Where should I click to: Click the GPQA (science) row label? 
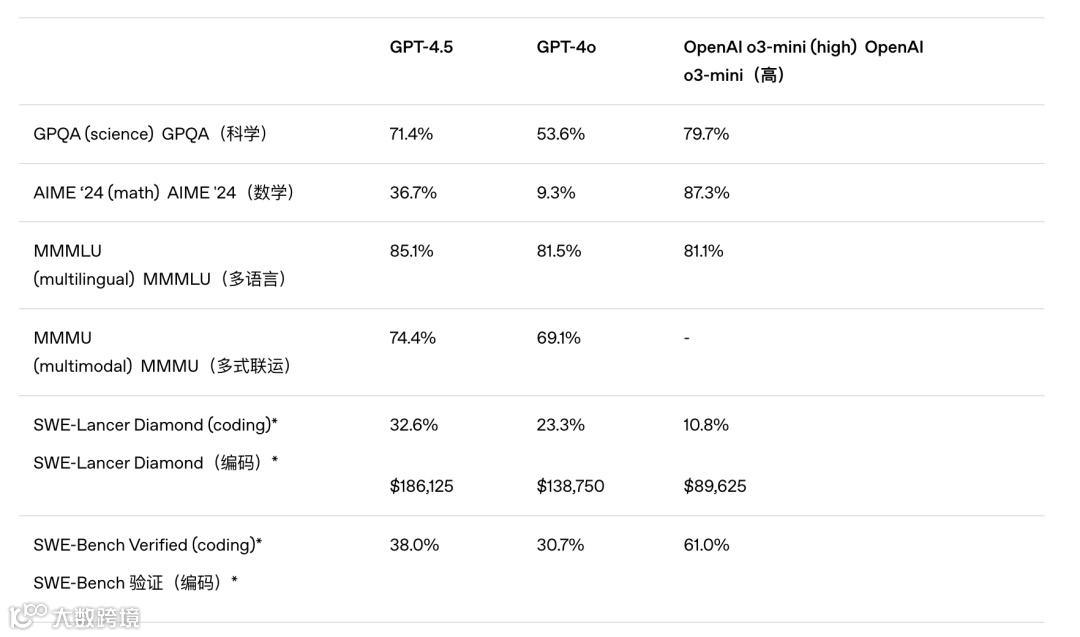click(x=150, y=134)
